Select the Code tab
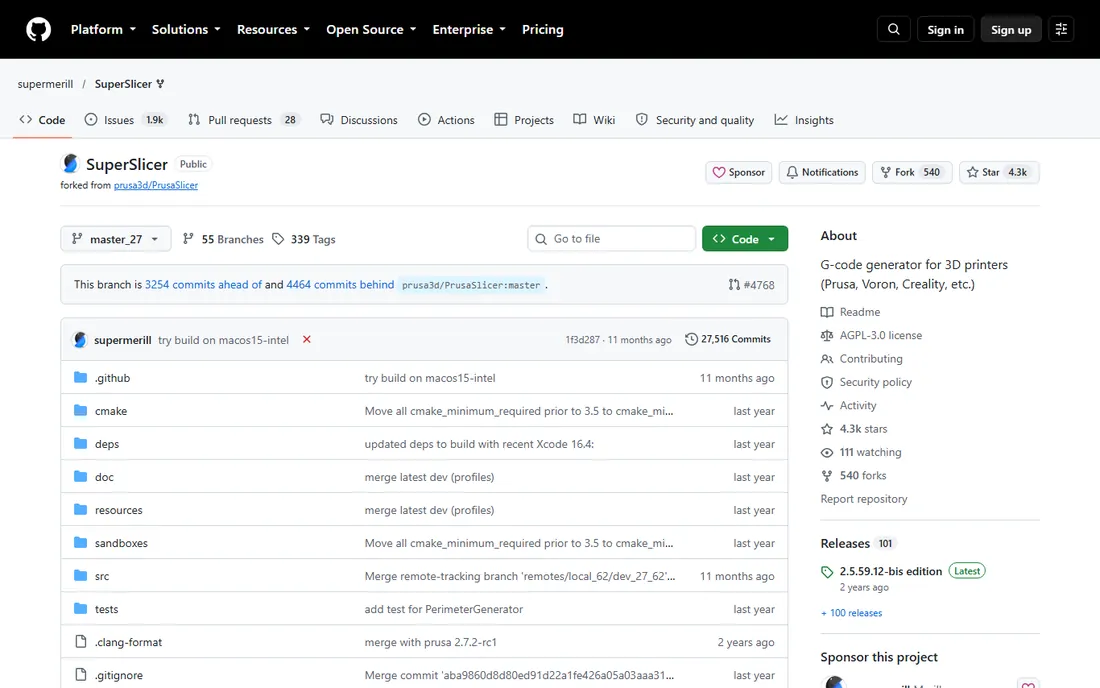Screen dimensions: 1100x688 pos(42,120)
